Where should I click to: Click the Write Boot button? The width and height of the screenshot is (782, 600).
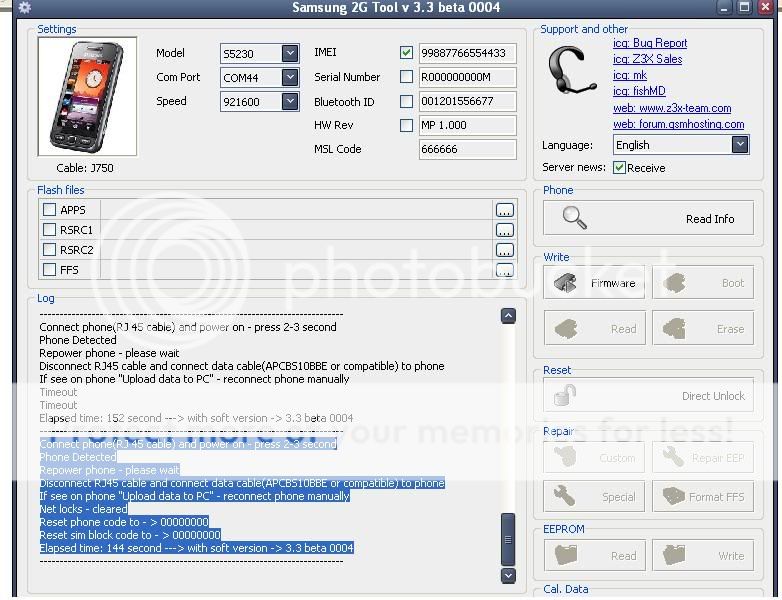pyautogui.click(x=703, y=283)
